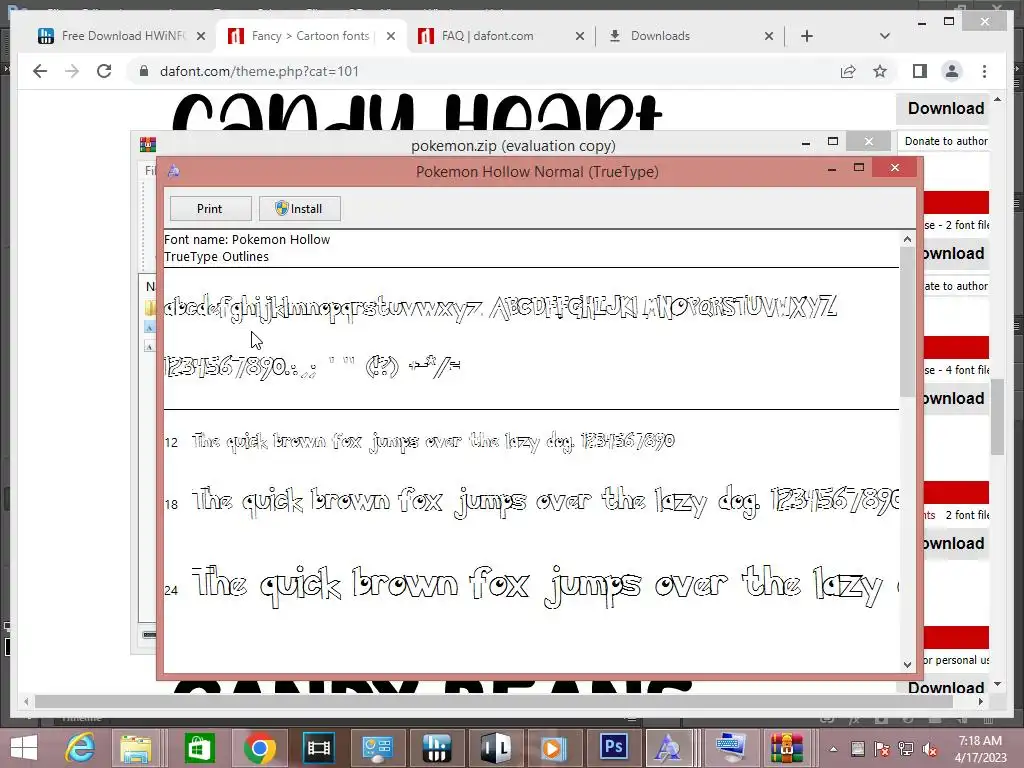Close the HWiNFO browser tab
Viewport: 1024px width, 768px height.
pyautogui.click(x=201, y=36)
